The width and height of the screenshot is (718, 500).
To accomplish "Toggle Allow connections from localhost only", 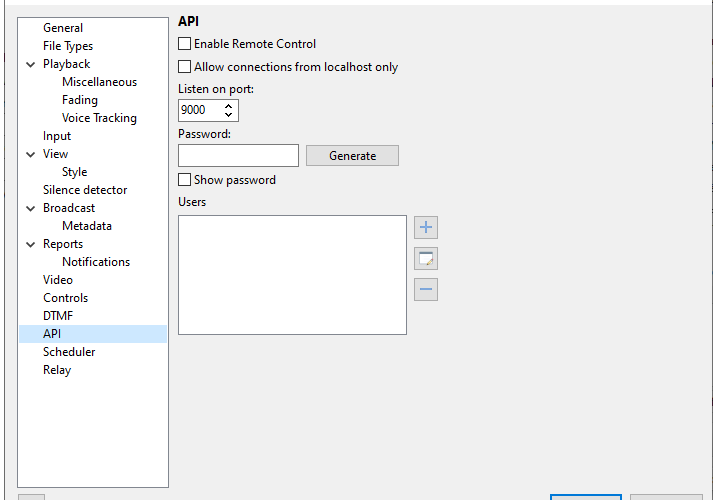I will point(185,66).
